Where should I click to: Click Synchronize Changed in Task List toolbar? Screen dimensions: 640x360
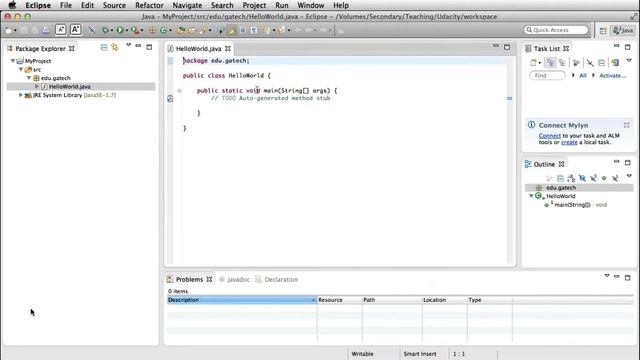point(615,63)
